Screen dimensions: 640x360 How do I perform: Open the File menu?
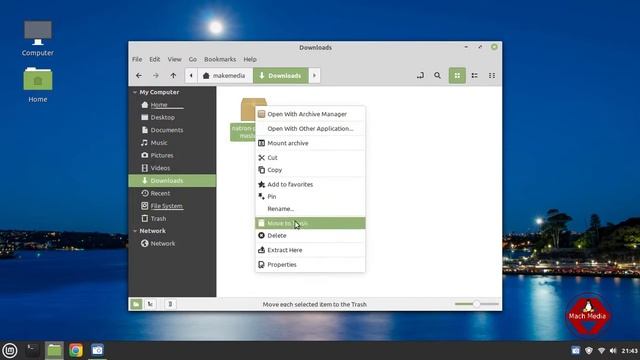click(x=137, y=59)
